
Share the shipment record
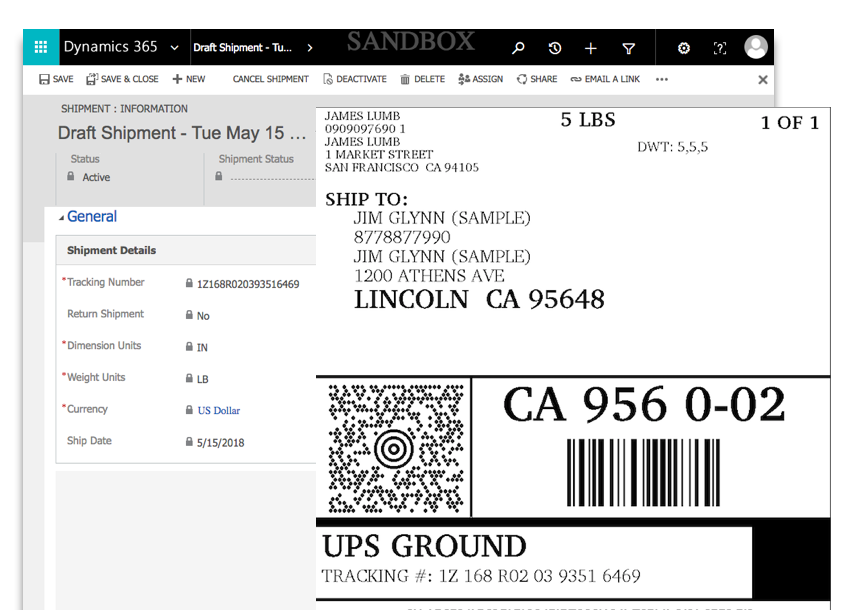tap(537, 79)
